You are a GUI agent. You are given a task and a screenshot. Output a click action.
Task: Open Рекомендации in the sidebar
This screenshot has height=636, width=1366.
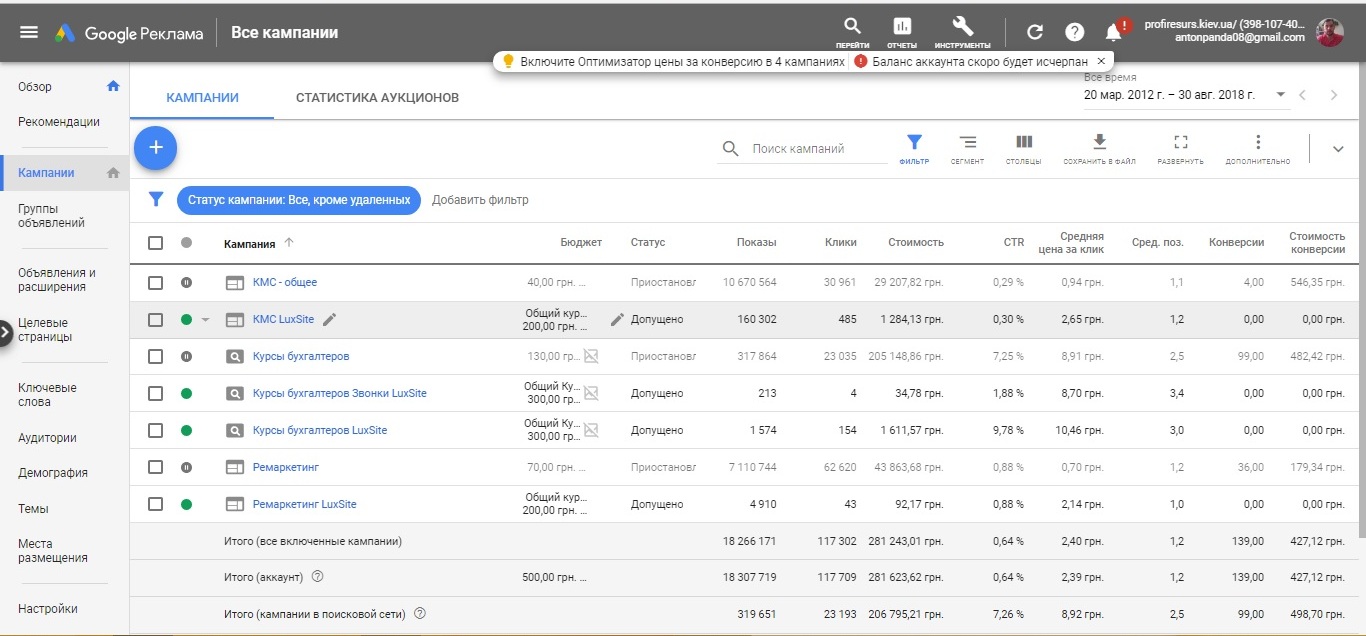[59, 122]
